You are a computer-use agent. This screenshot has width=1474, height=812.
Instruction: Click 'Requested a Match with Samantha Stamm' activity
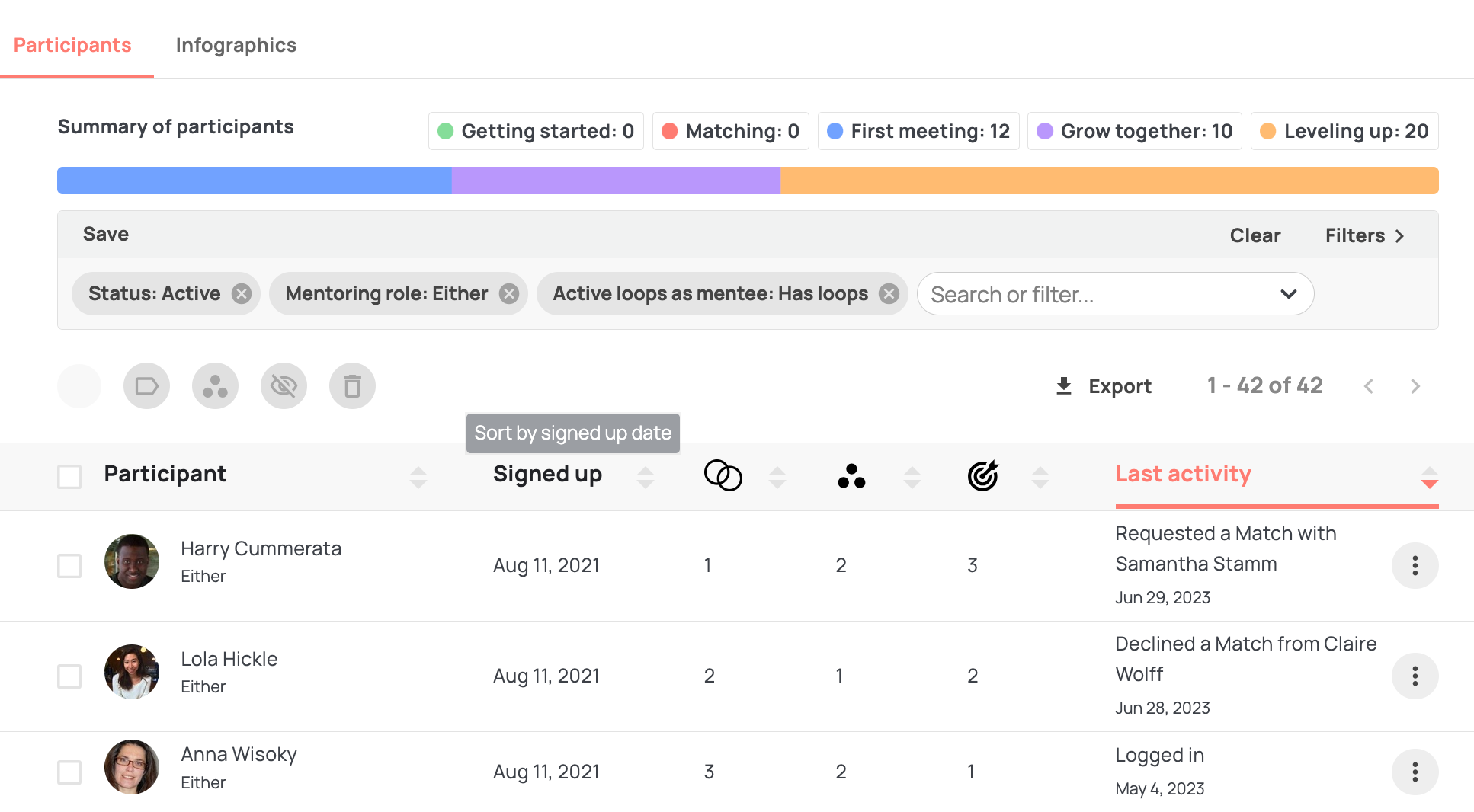pos(1226,548)
